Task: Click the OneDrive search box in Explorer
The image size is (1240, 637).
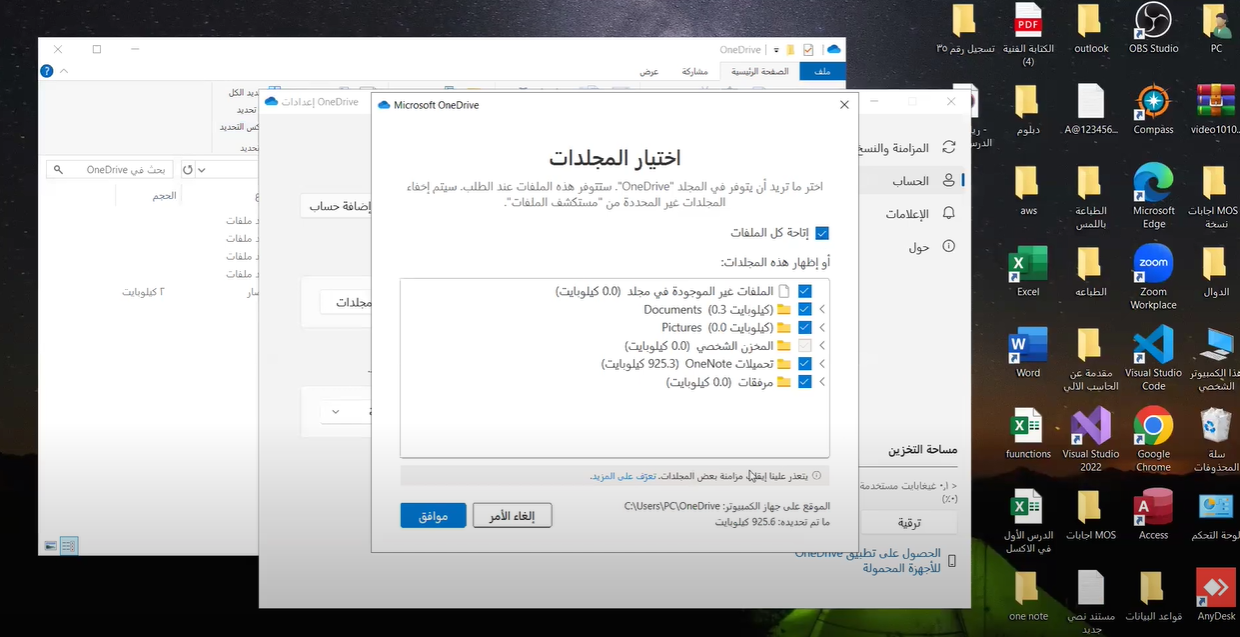Action: tap(110, 170)
